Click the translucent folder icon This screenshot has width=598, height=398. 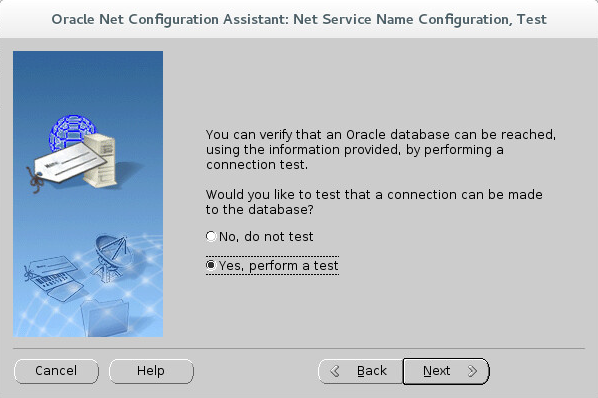tap(105, 318)
